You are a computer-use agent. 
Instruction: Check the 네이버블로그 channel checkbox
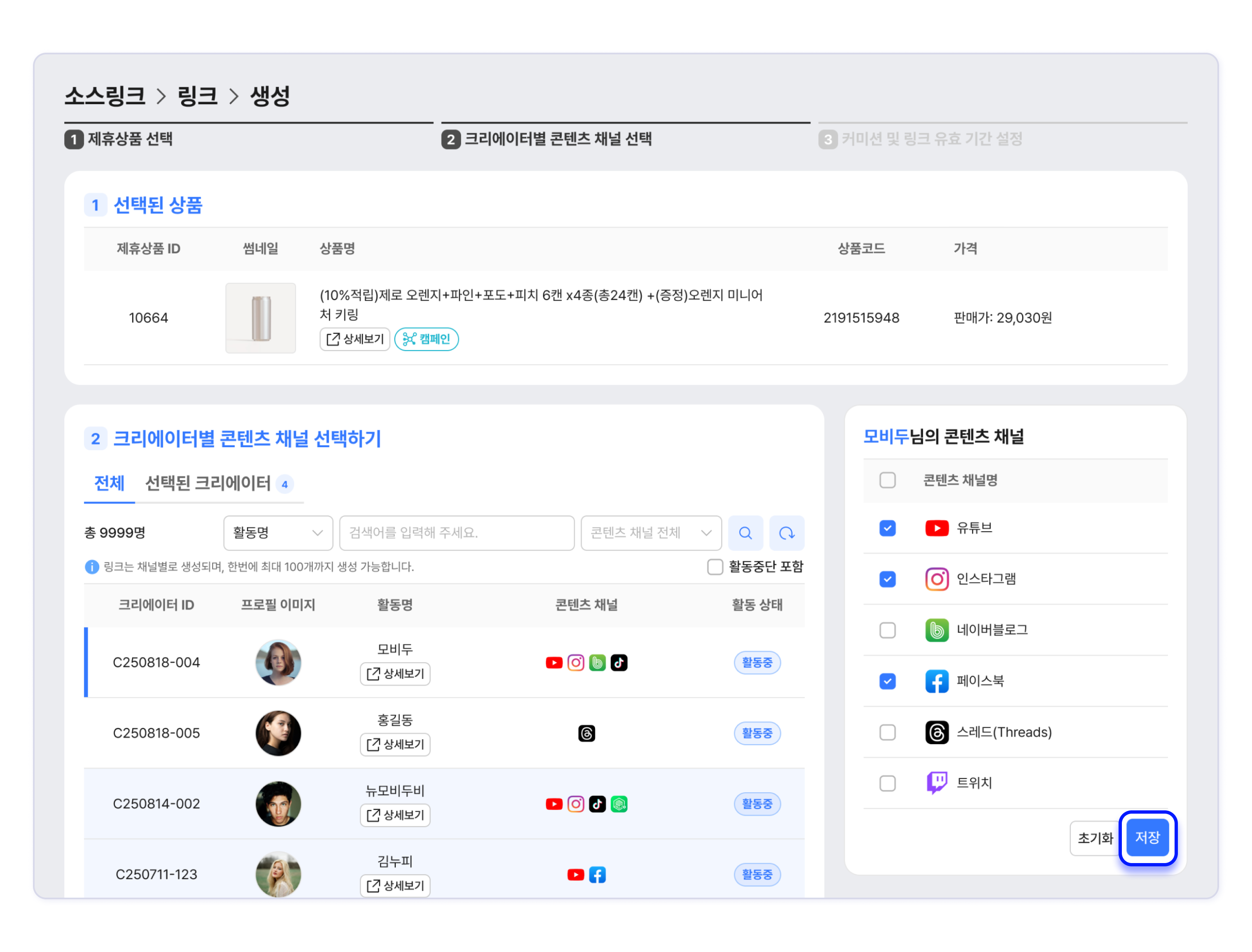887,630
